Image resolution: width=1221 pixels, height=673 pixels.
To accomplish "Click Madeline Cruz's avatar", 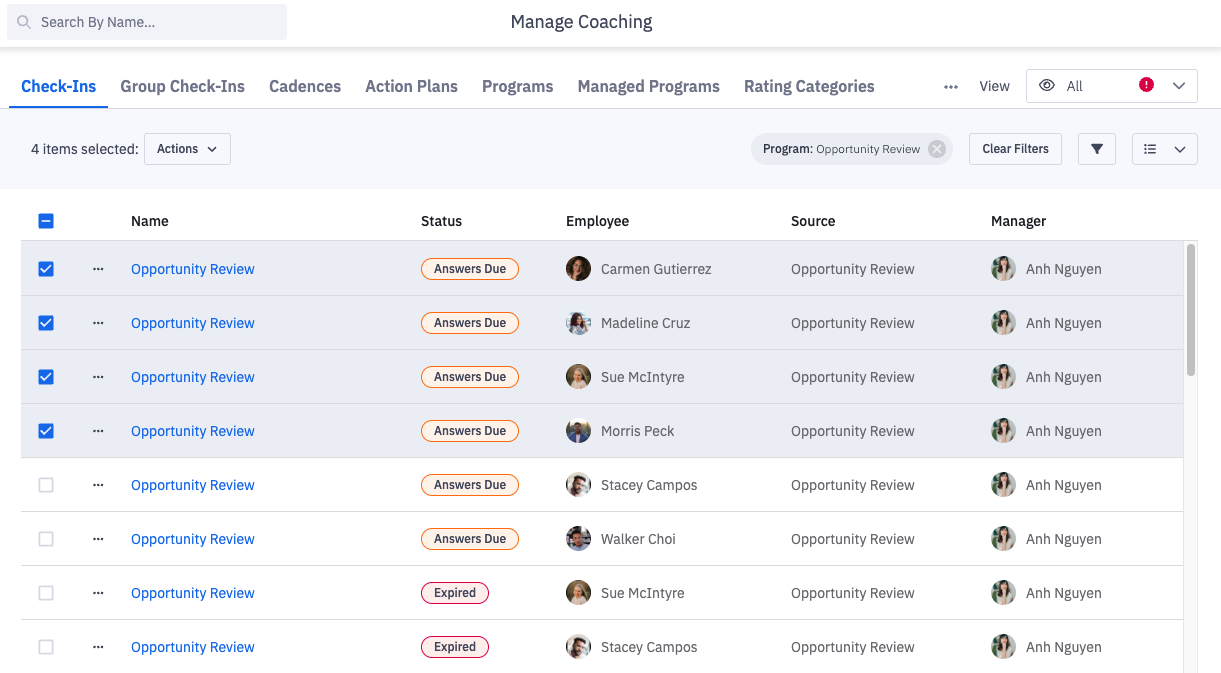I will (578, 323).
